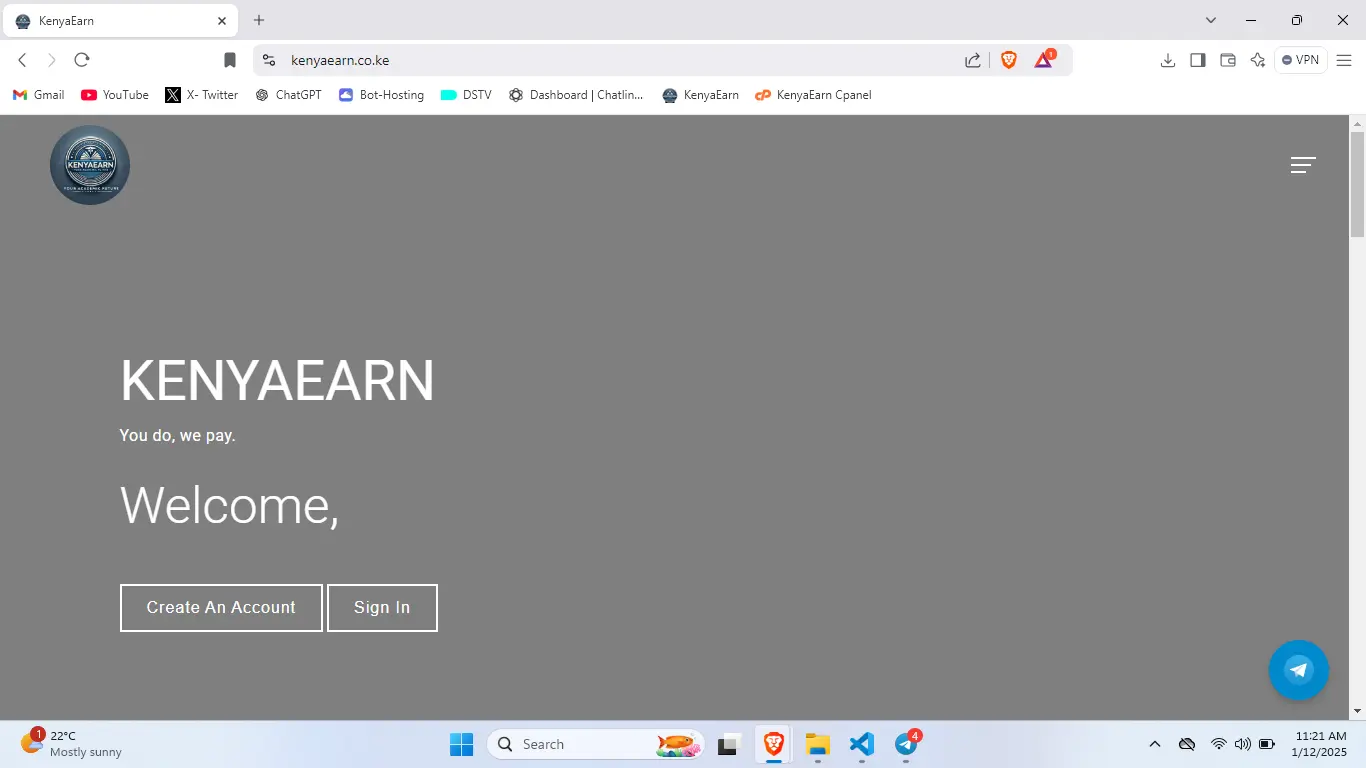The image size is (1366, 768).
Task: Open the Dashboard | Chatlin... bookmark
Action: [x=576, y=95]
